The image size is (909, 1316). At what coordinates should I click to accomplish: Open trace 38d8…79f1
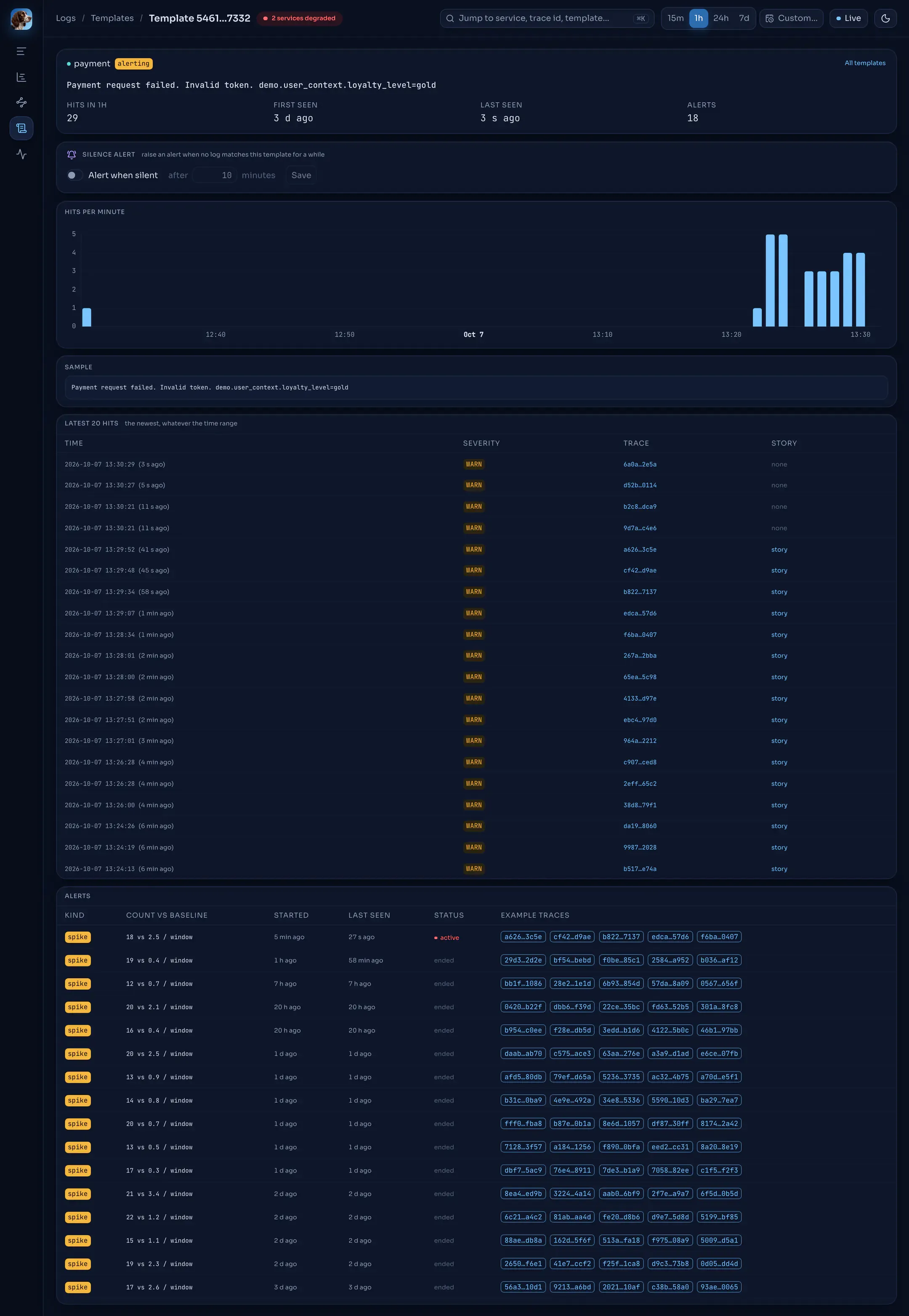pos(640,805)
